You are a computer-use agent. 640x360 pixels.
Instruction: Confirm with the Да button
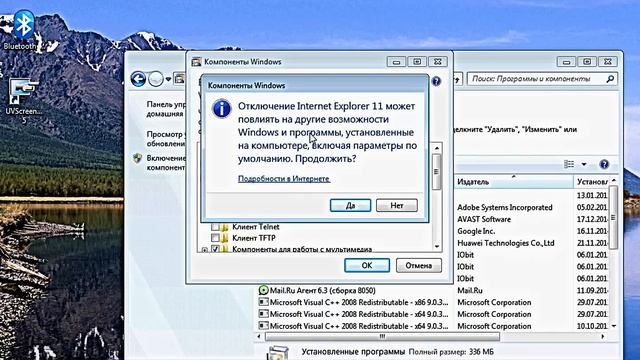click(350, 205)
